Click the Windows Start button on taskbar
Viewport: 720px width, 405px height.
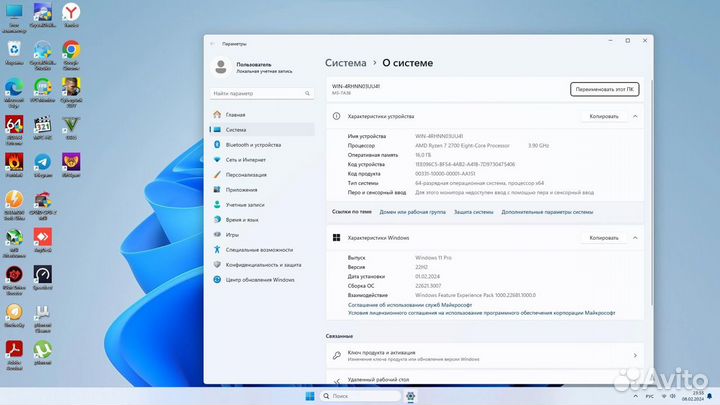point(310,396)
